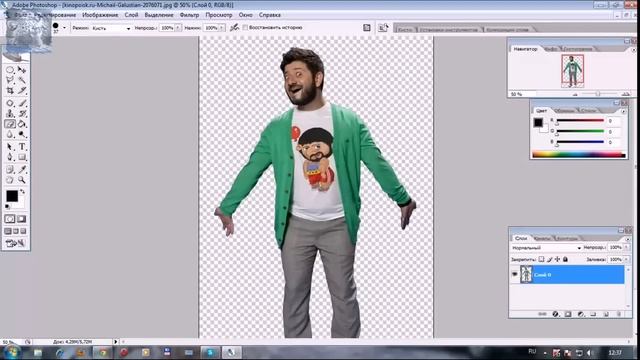
Task: Select the Type tool
Action: pyautogui.click(x=22, y=147)
